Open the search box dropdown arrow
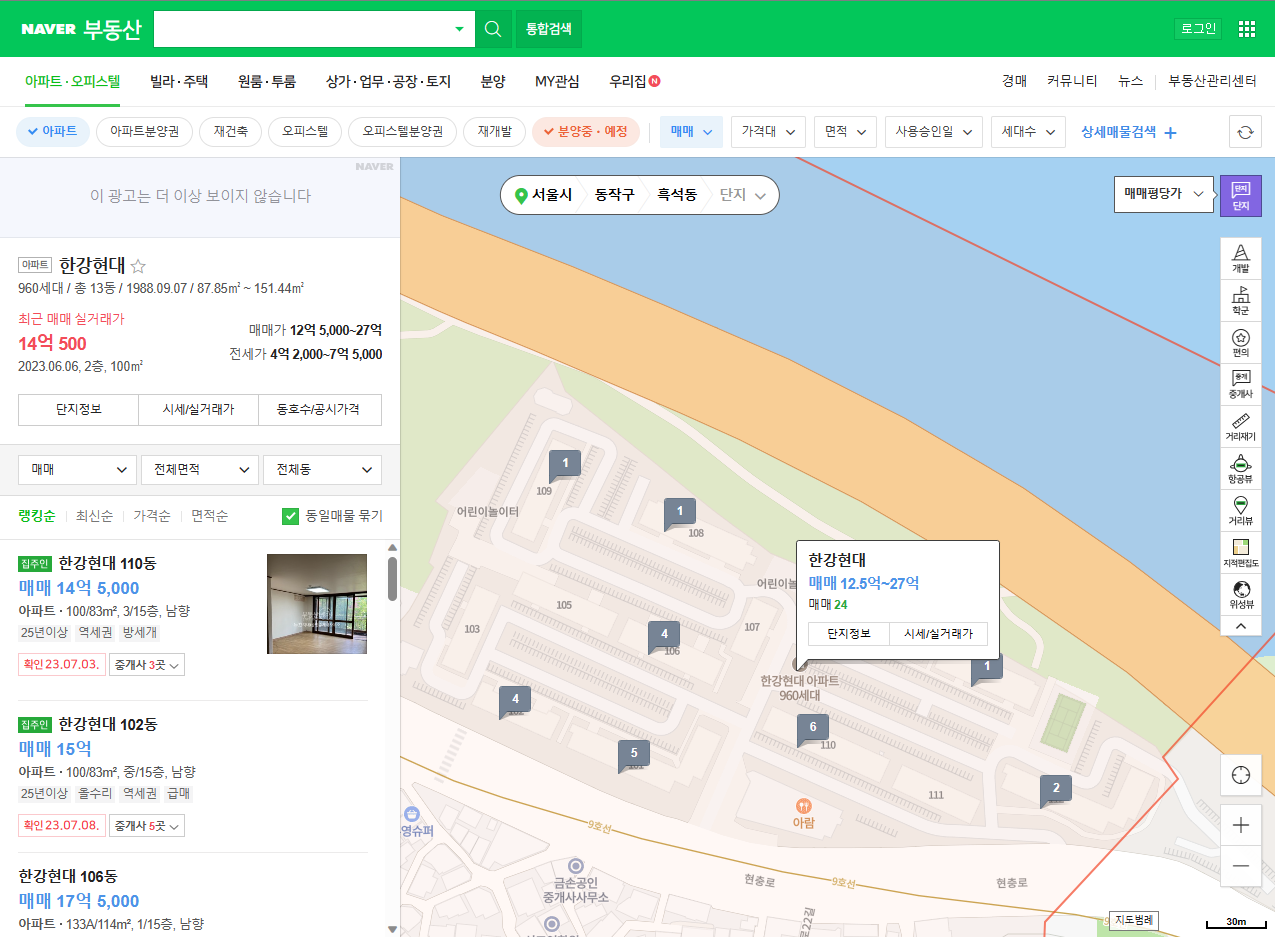 (x=460, y=29)
